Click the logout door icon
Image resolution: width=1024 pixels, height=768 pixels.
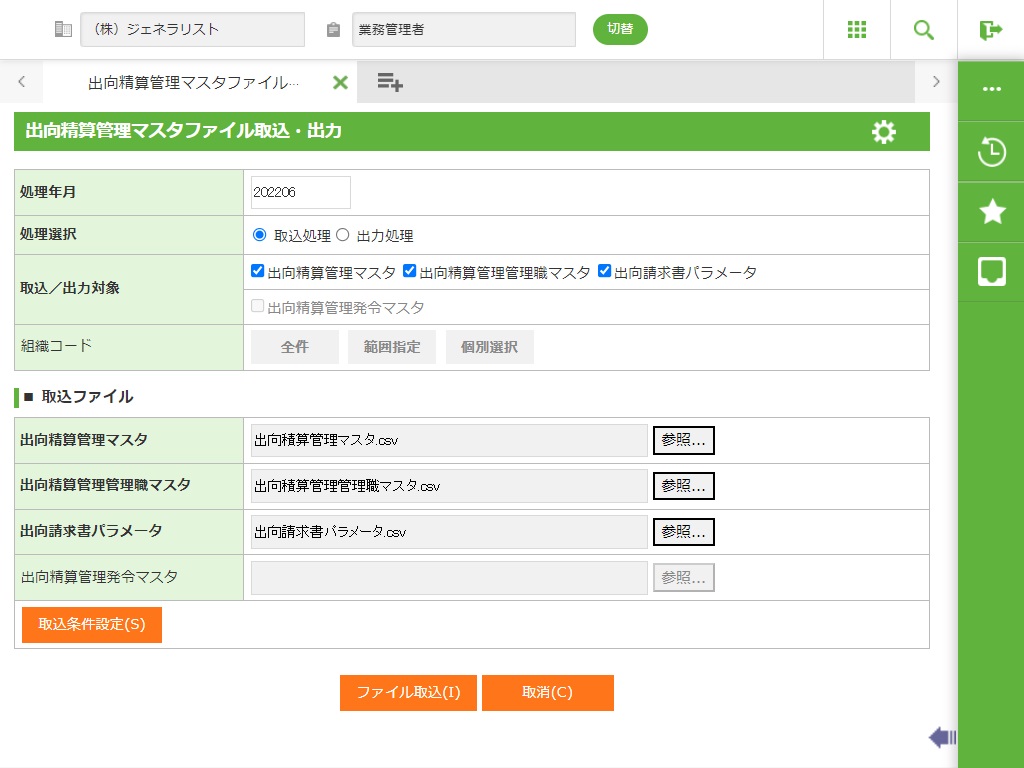(x=991, y=30)
